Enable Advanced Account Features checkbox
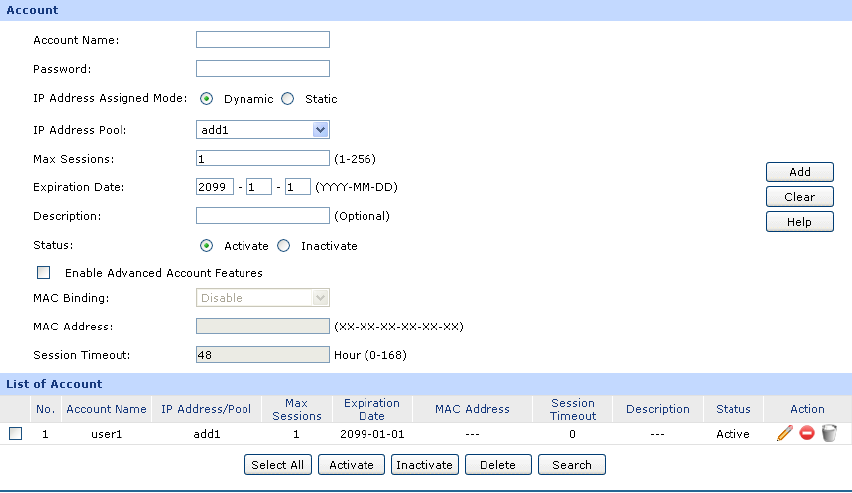852x493 pixels. pos(43,273)
